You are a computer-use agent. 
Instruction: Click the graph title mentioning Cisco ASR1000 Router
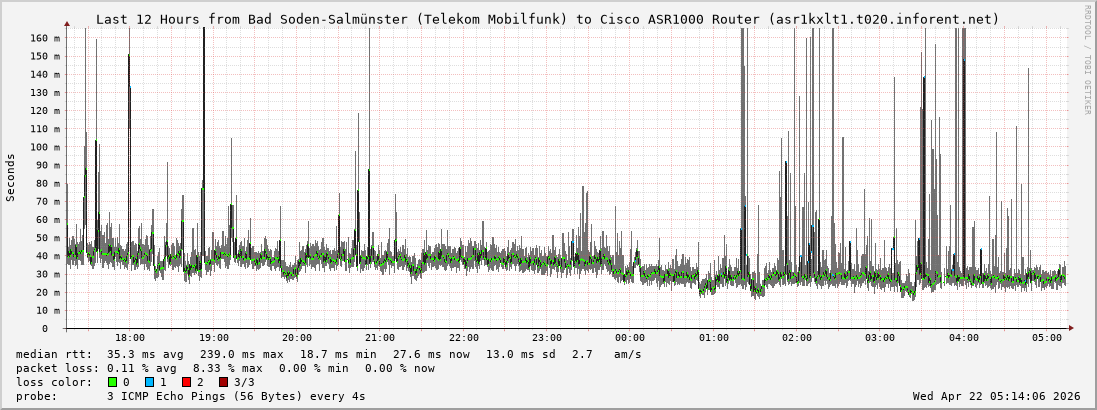pyautogui.click(x=547, y=19)
